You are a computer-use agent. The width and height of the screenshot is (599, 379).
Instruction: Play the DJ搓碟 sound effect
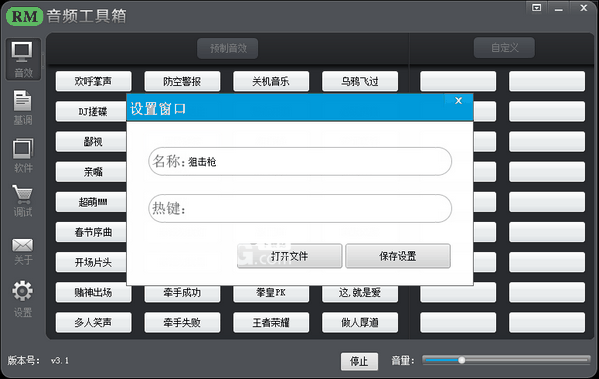pyautogui.click(x=91, y=112)
